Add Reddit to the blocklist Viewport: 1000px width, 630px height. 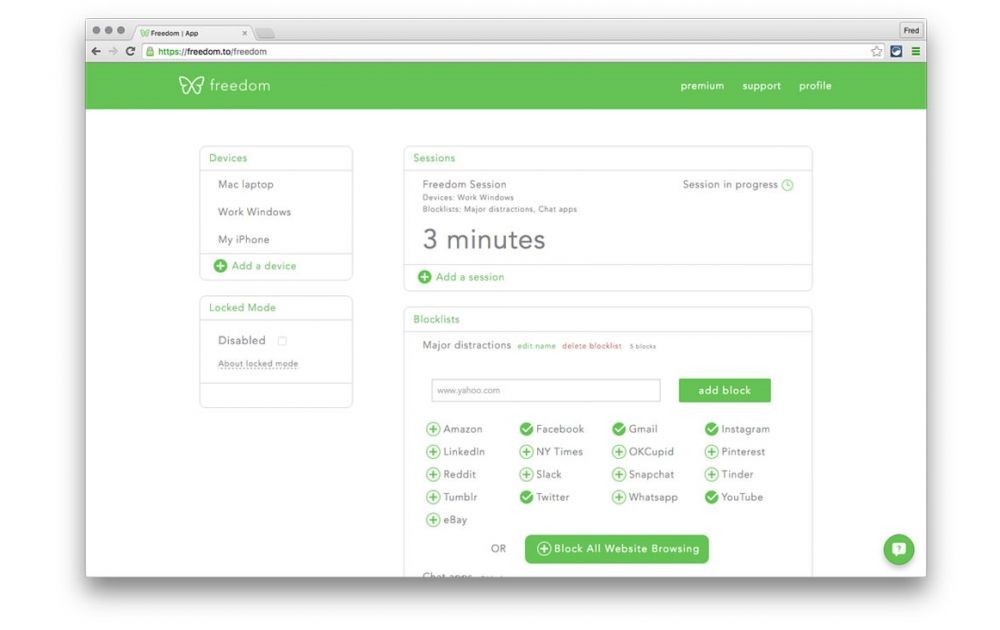pyautogui.click(x=433, y=474)
